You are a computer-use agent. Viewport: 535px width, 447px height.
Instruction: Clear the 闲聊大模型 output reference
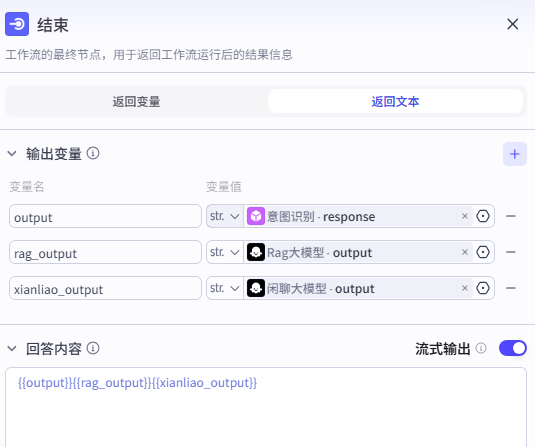pyautogui.click(x=465, y=288)
